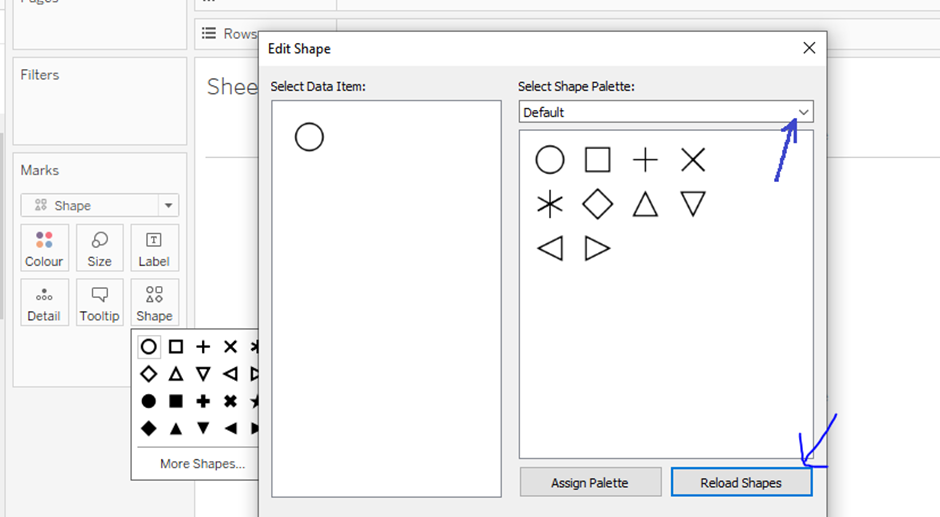The height and width of the screenshot is (517, 940).
Task: Select the open diamond in the Marks shape popup
Action: 149,374
